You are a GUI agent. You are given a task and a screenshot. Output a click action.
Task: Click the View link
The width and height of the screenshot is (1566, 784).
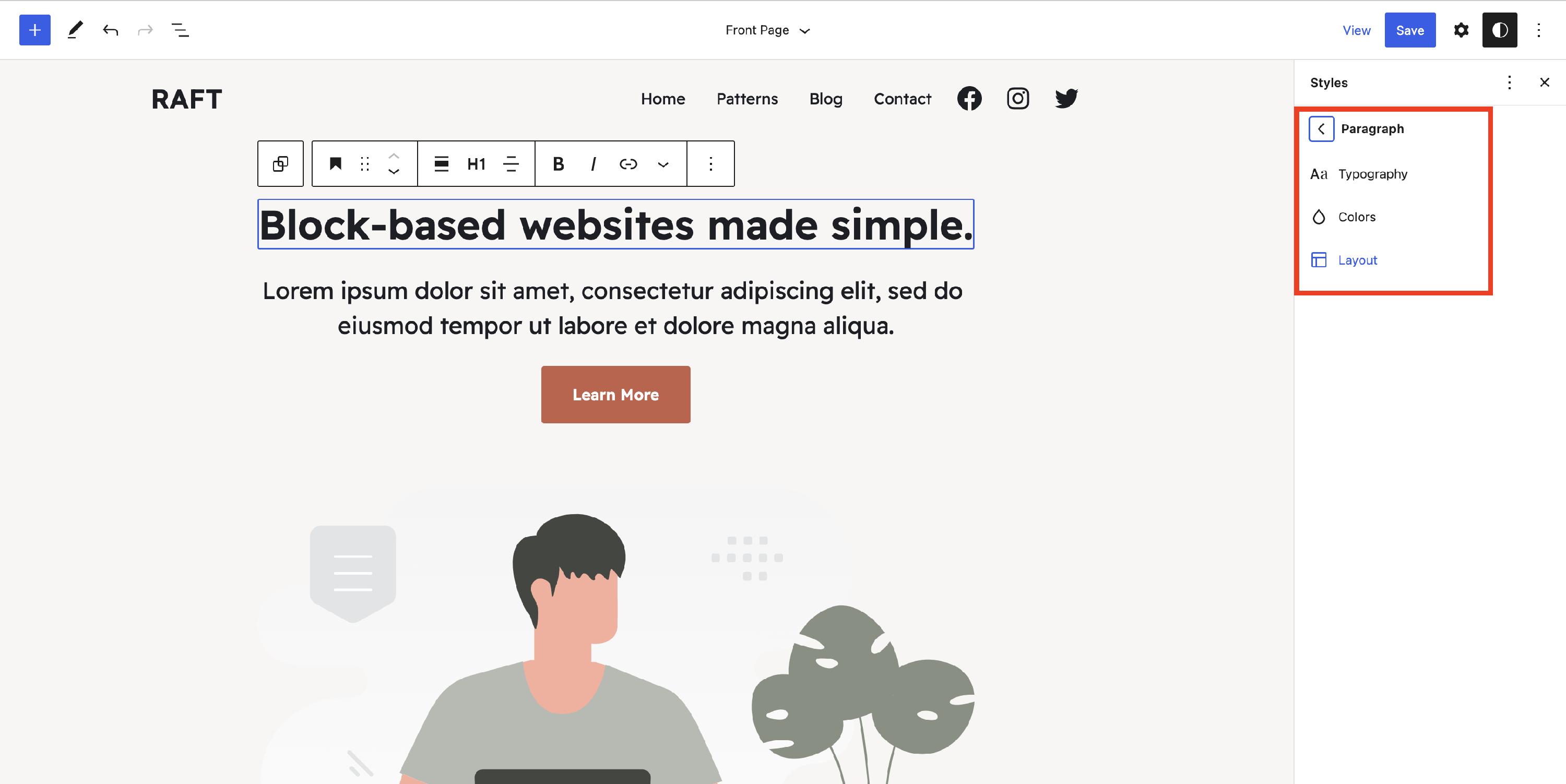(x=1356, y=30)
